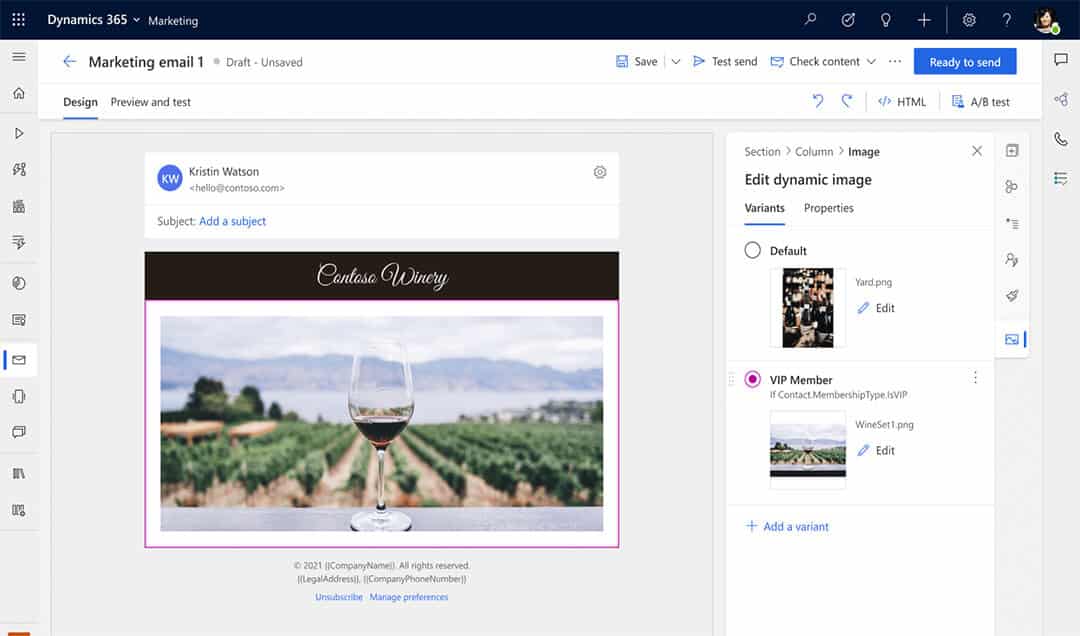1080x636 pixels.
Task: Click the redo arrow icon
Action: pos(847,101)
